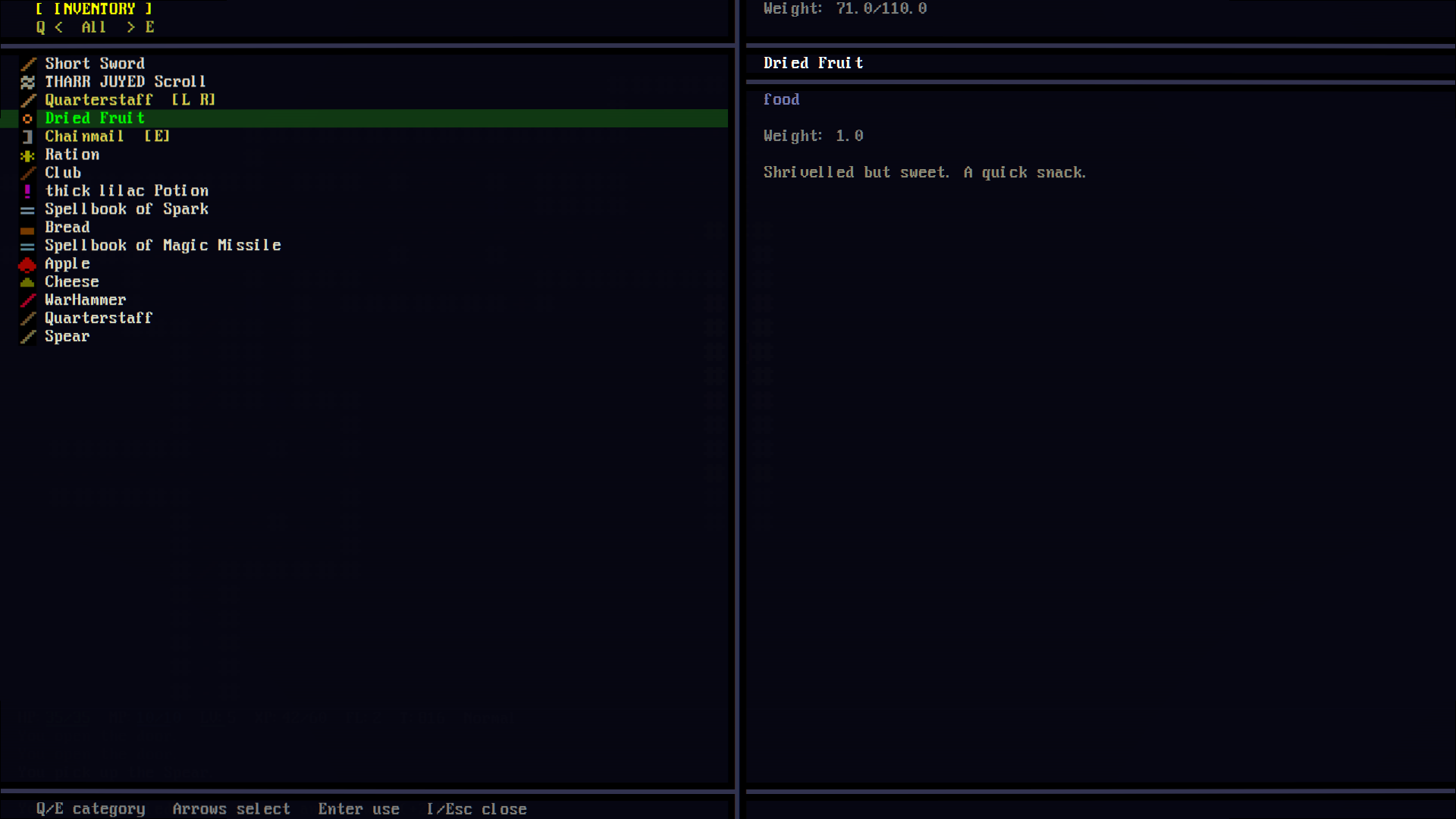Screen dimensions: 1456x819
Task: Select the equipped Quarterstaff [L R] row
Action: [364, 100]
